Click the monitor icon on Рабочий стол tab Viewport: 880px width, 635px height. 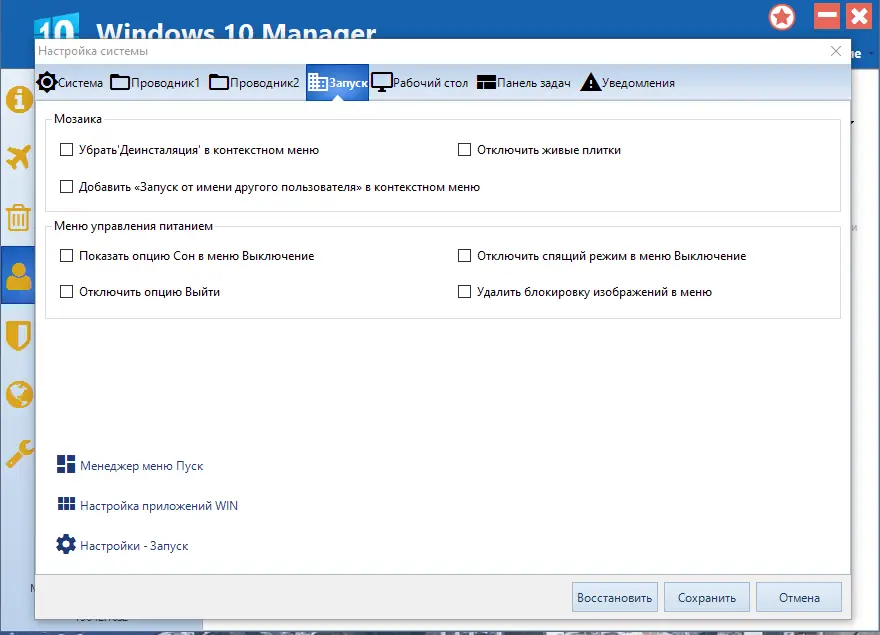[x=382, y=83]
